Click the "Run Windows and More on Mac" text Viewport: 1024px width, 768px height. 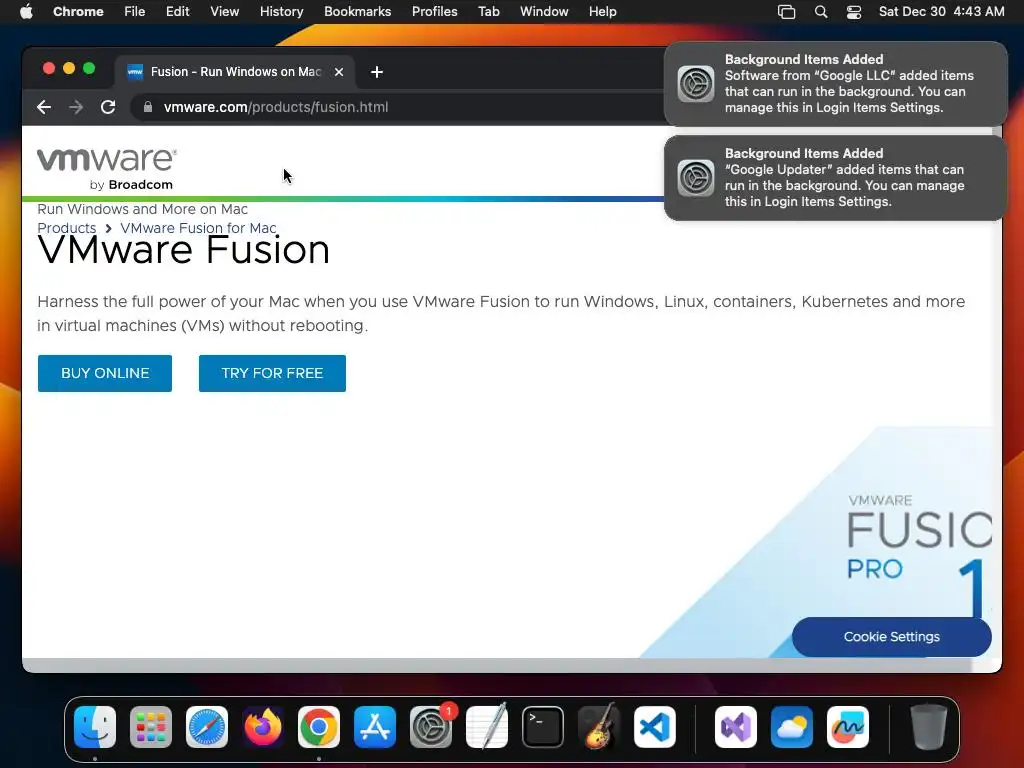point(142,209)
